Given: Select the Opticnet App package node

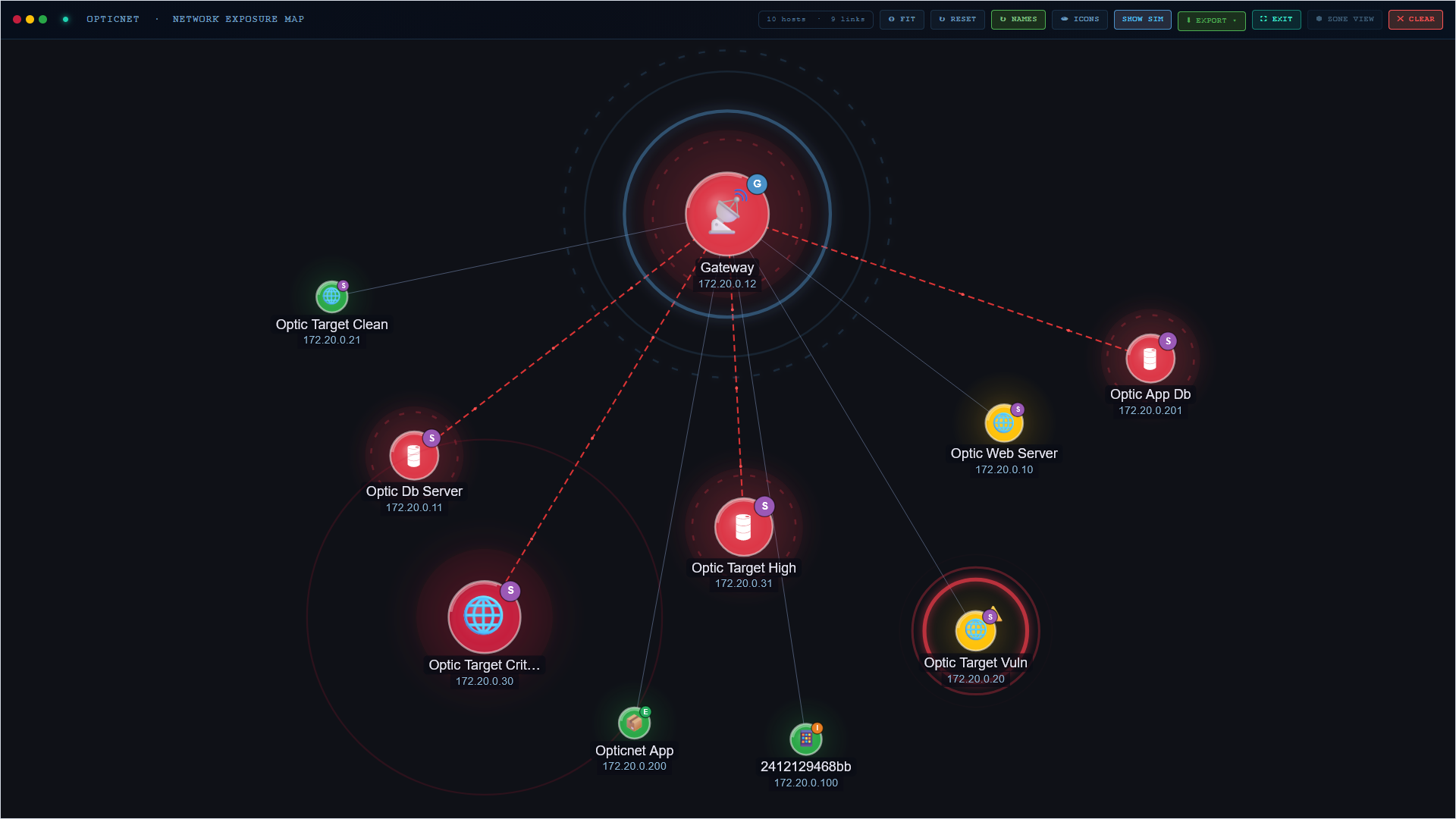Looking at the screenshot, I should click(x=634, y=723).
